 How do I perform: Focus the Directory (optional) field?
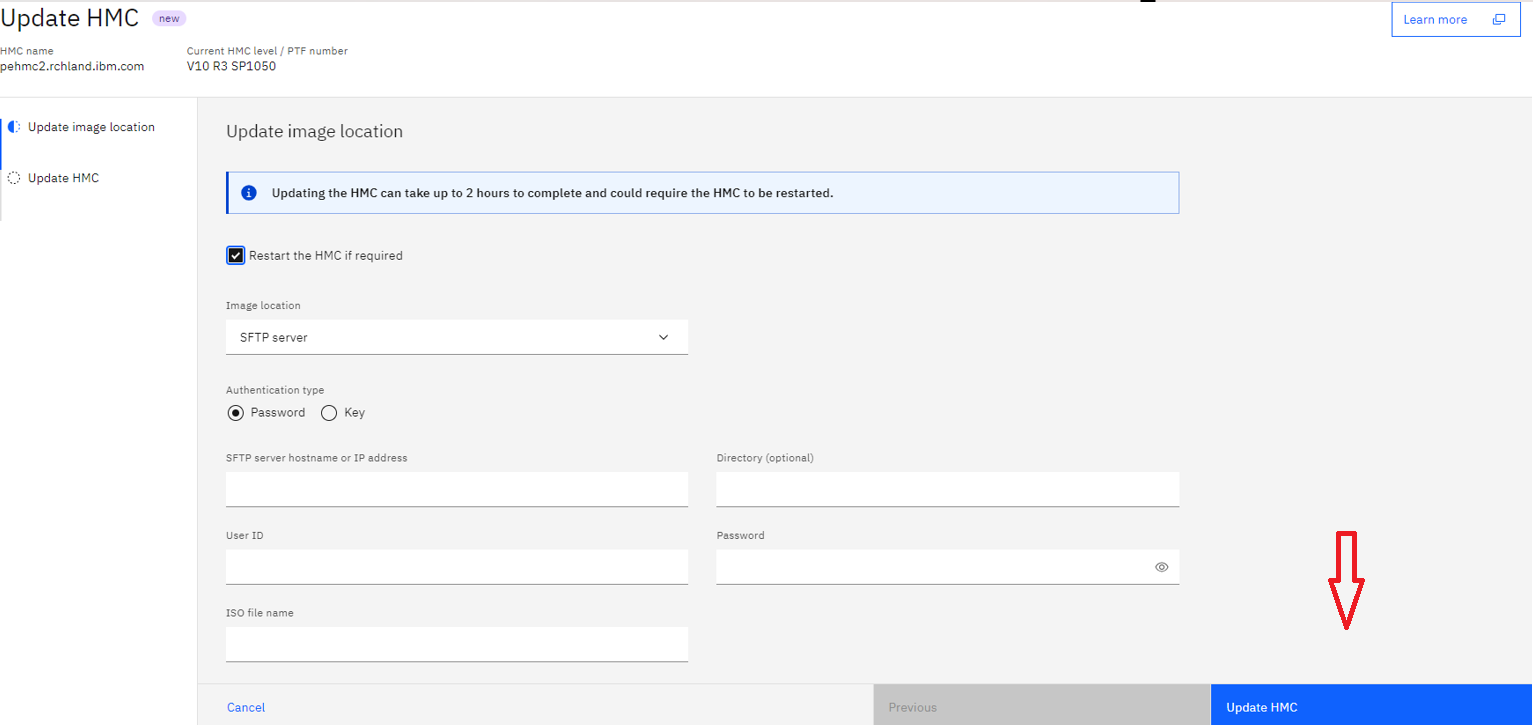(948, 489)
